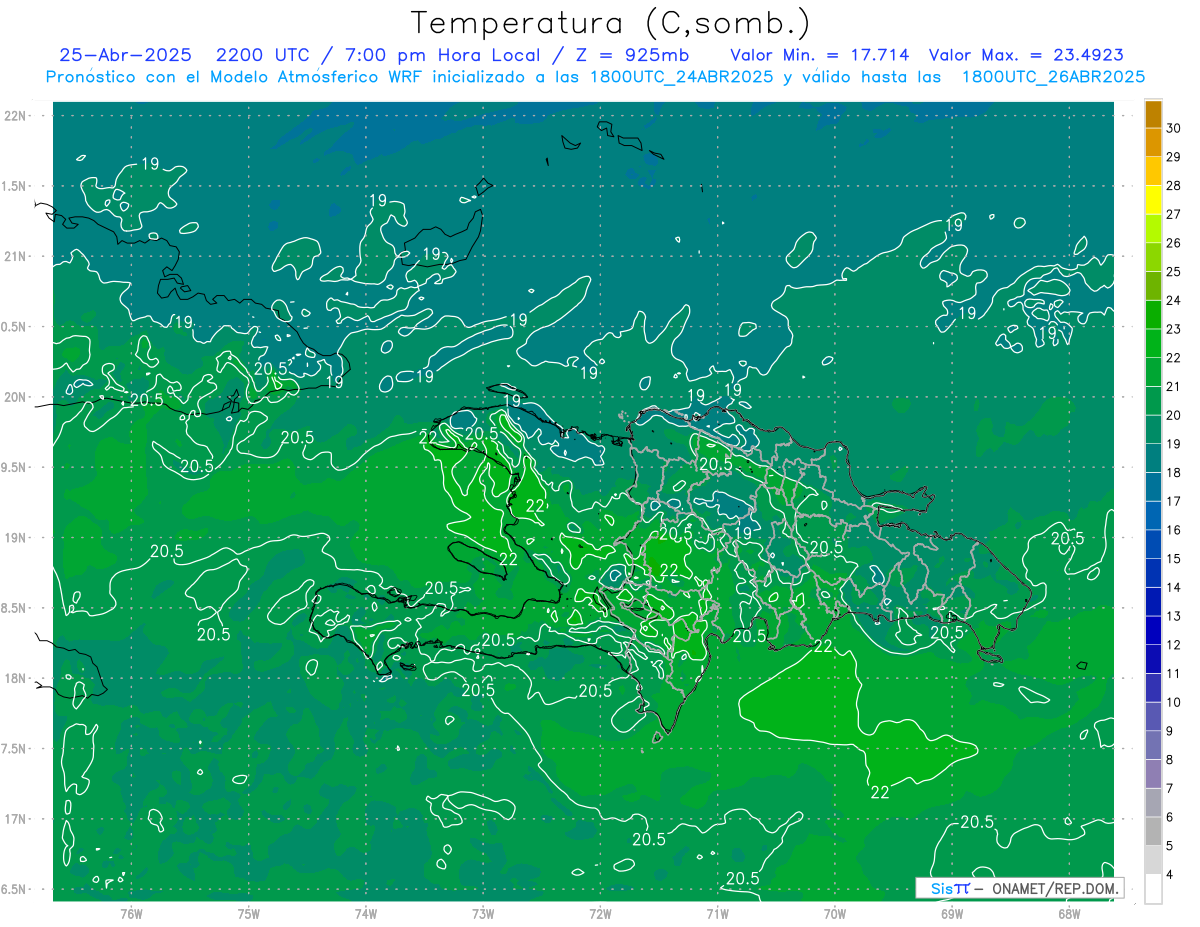Screen dimensions: 1200x927
Task: Select 1800UTC_24ABR2025 initialization time
Action: tap(681, 77)
